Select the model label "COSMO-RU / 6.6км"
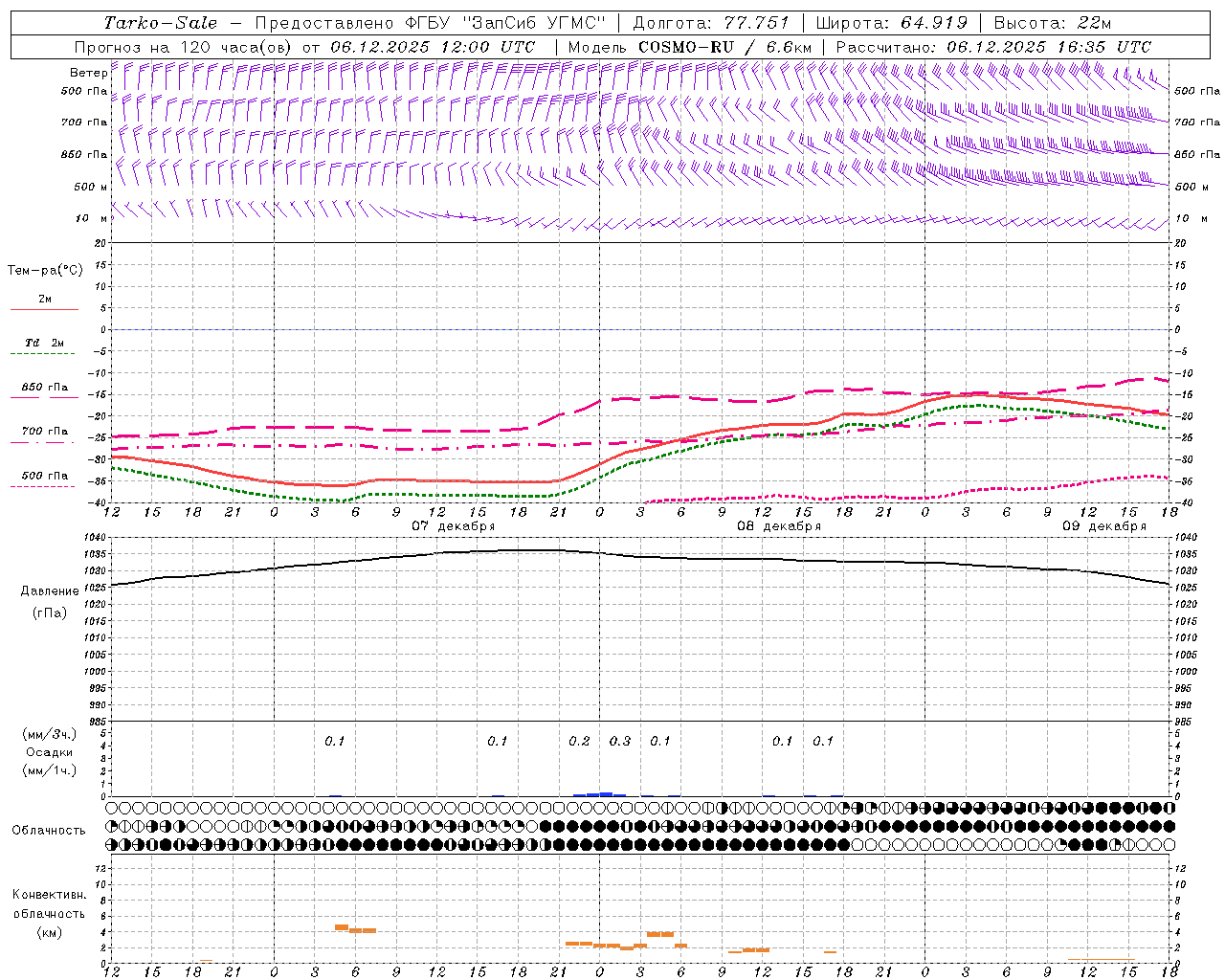The width and height of the screenshot is (1225, 980). tap(724, 47)
